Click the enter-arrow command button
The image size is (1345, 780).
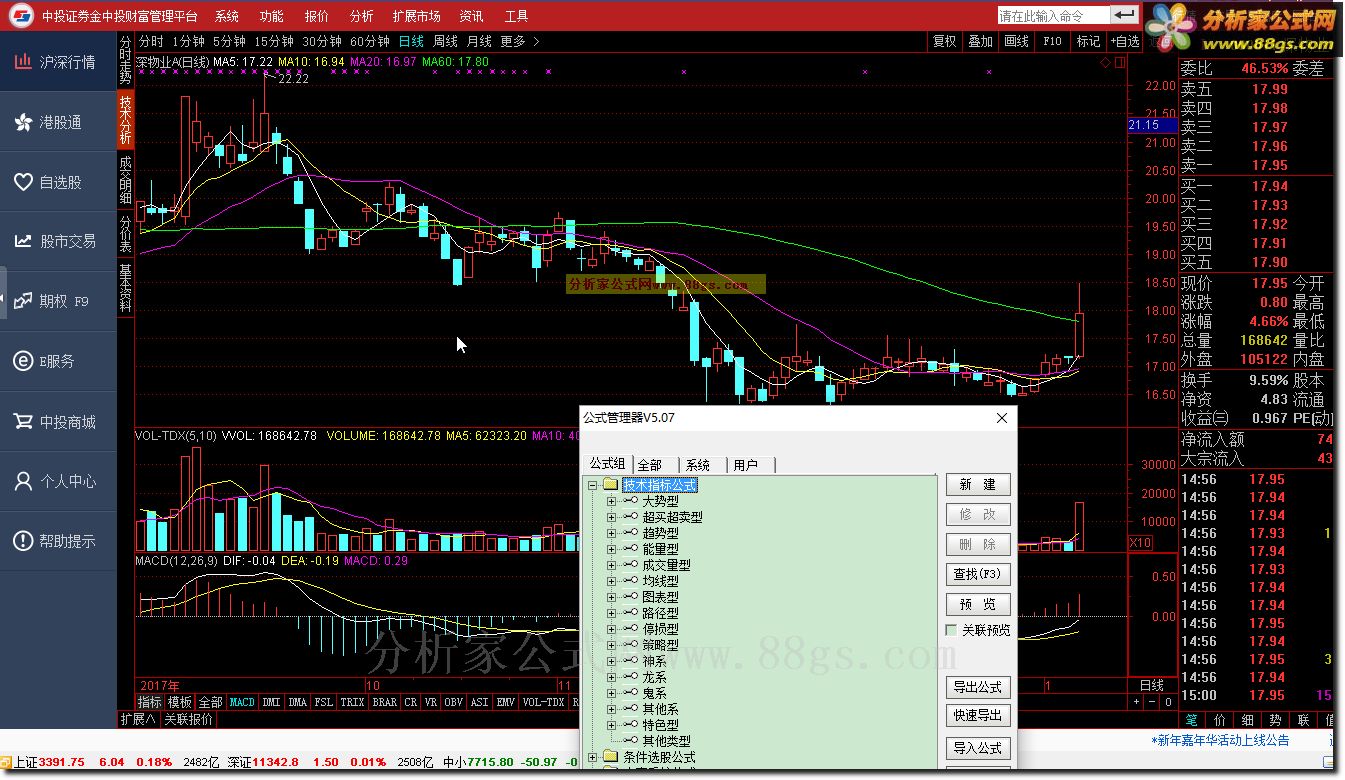1125,15
